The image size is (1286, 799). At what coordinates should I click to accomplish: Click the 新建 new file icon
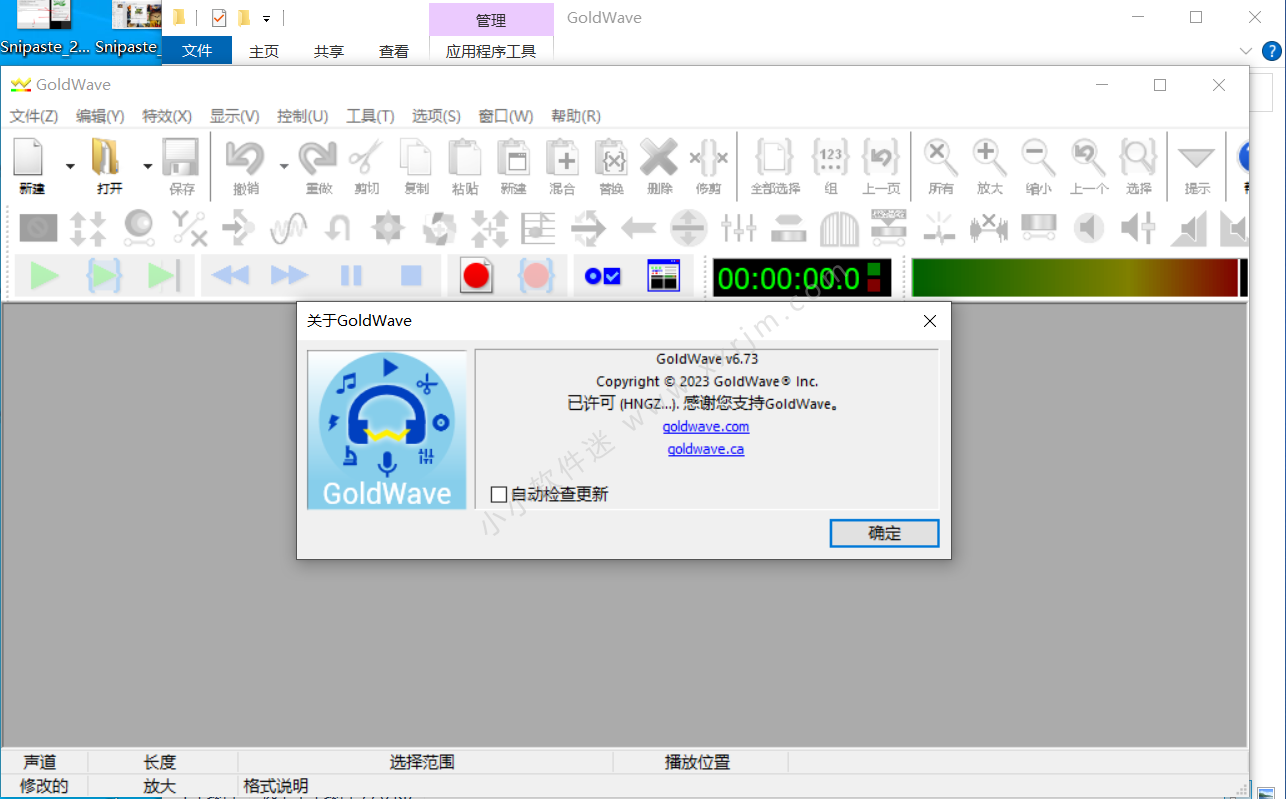pyautogui.click(x=30, y=158)
